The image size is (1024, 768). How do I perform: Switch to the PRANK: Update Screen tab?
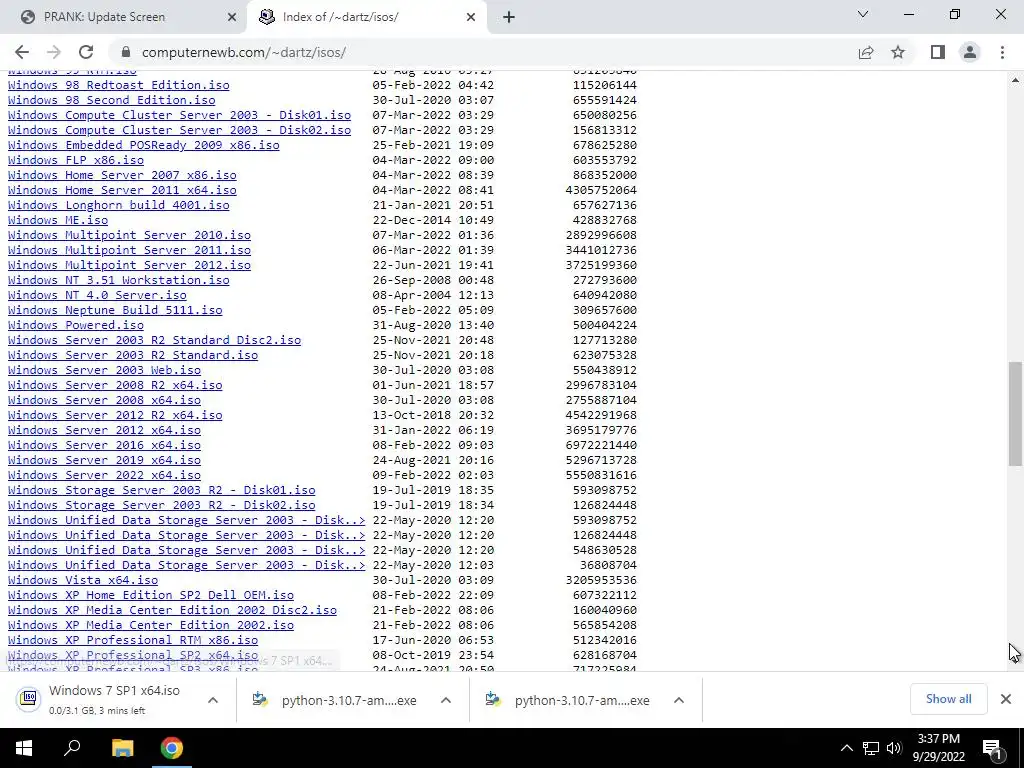point(124,17)
